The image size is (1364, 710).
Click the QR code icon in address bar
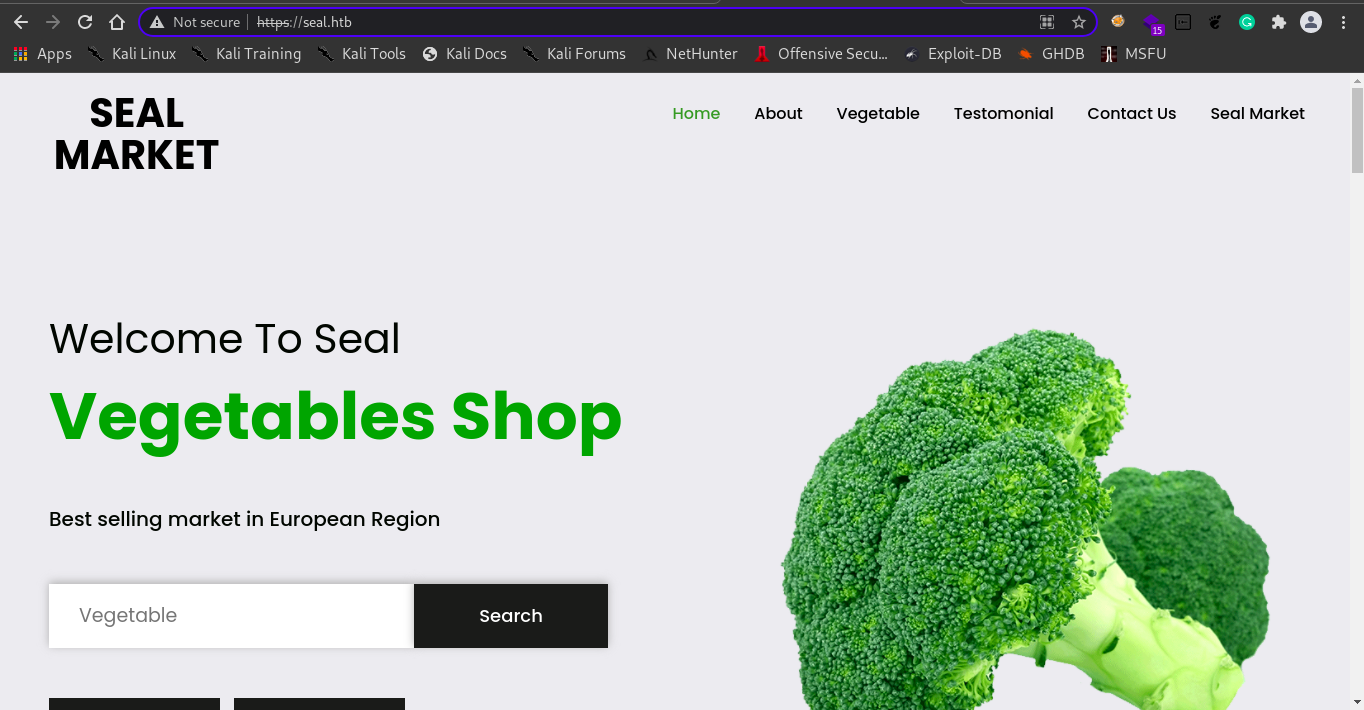click(x=1047, y=22)
